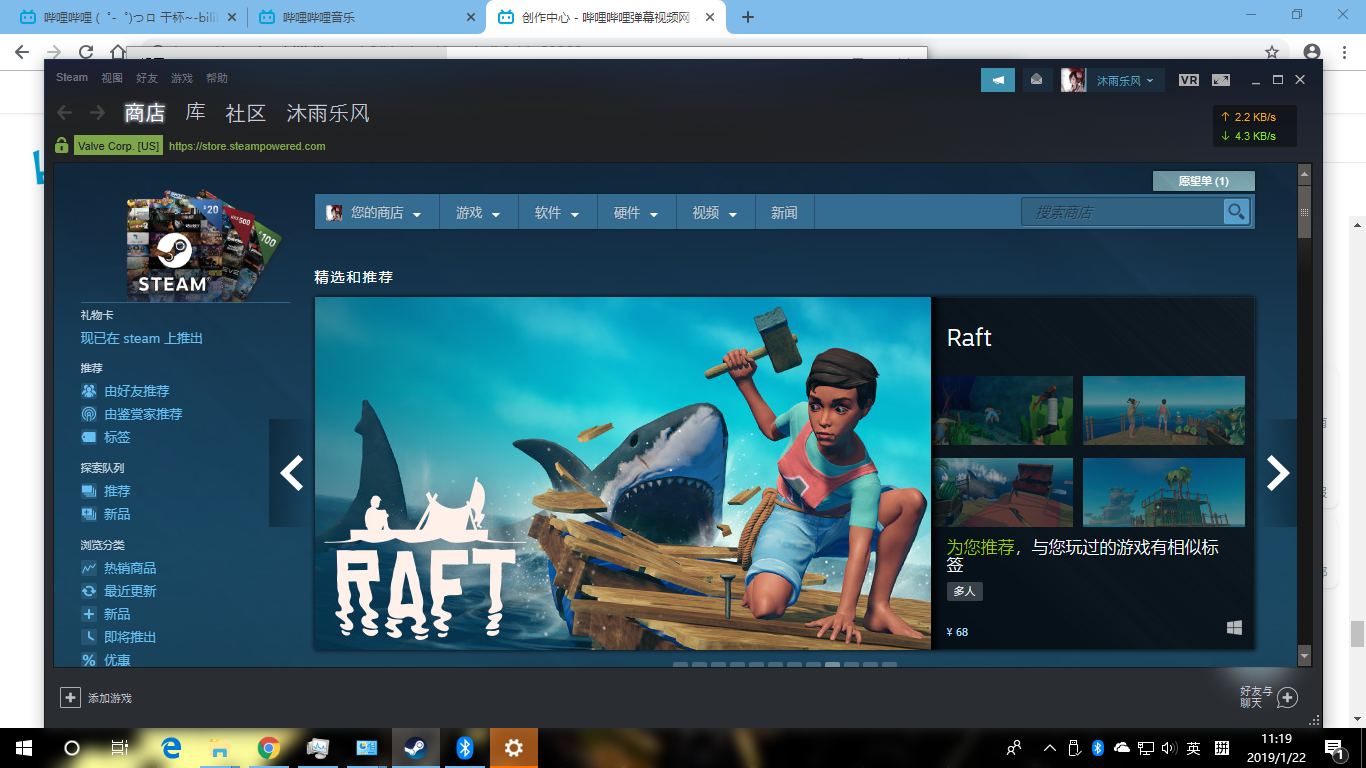Click the store search magnifier button
Screen dimensions: 1366x768
coord(1237,212)
